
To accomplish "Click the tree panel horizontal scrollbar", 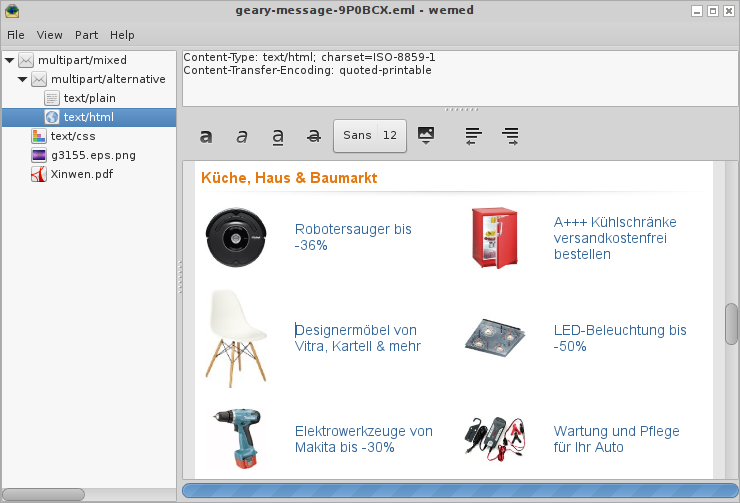I will click(x=43, y=495).
